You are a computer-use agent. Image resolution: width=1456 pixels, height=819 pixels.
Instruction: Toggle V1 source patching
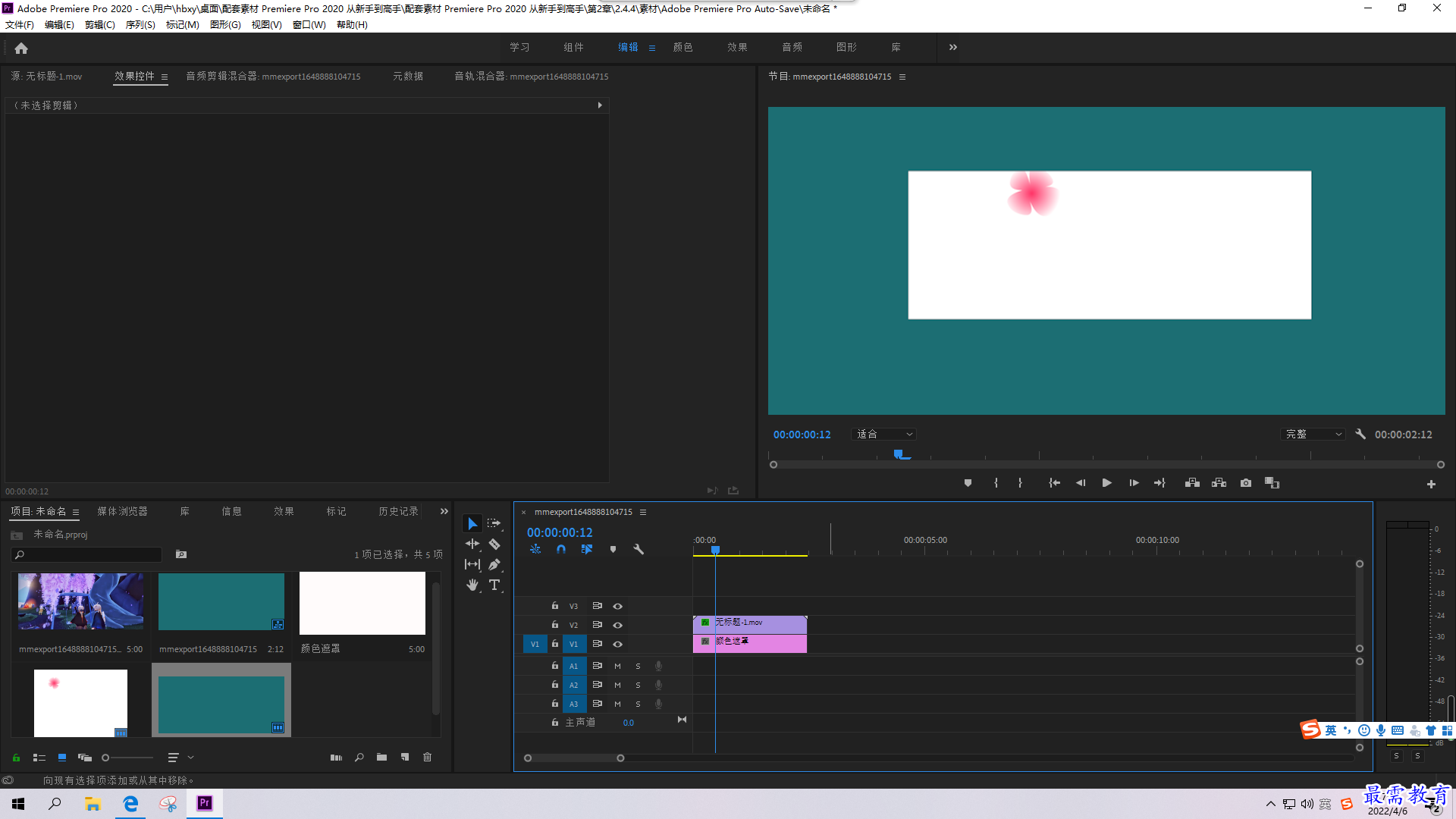click(535, 644)
